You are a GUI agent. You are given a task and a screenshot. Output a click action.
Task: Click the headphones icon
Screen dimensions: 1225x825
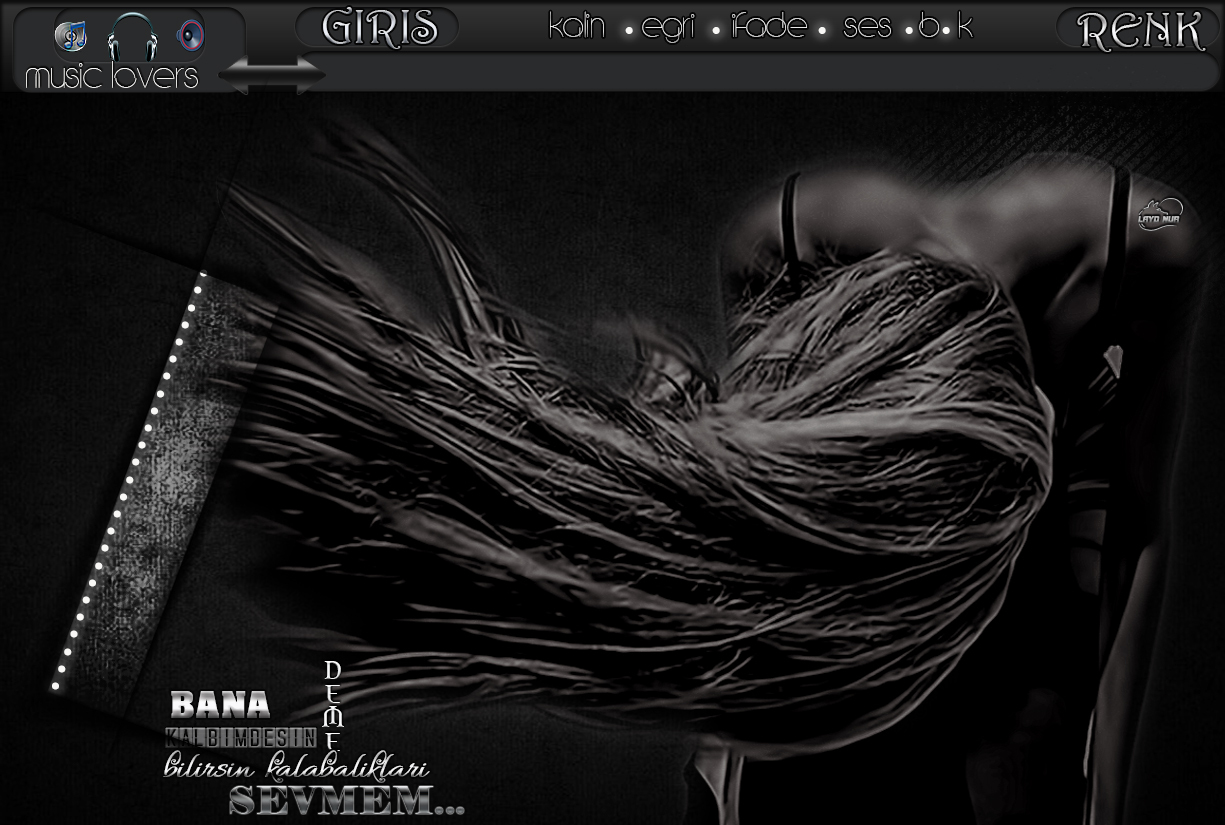tap(132, 37)
